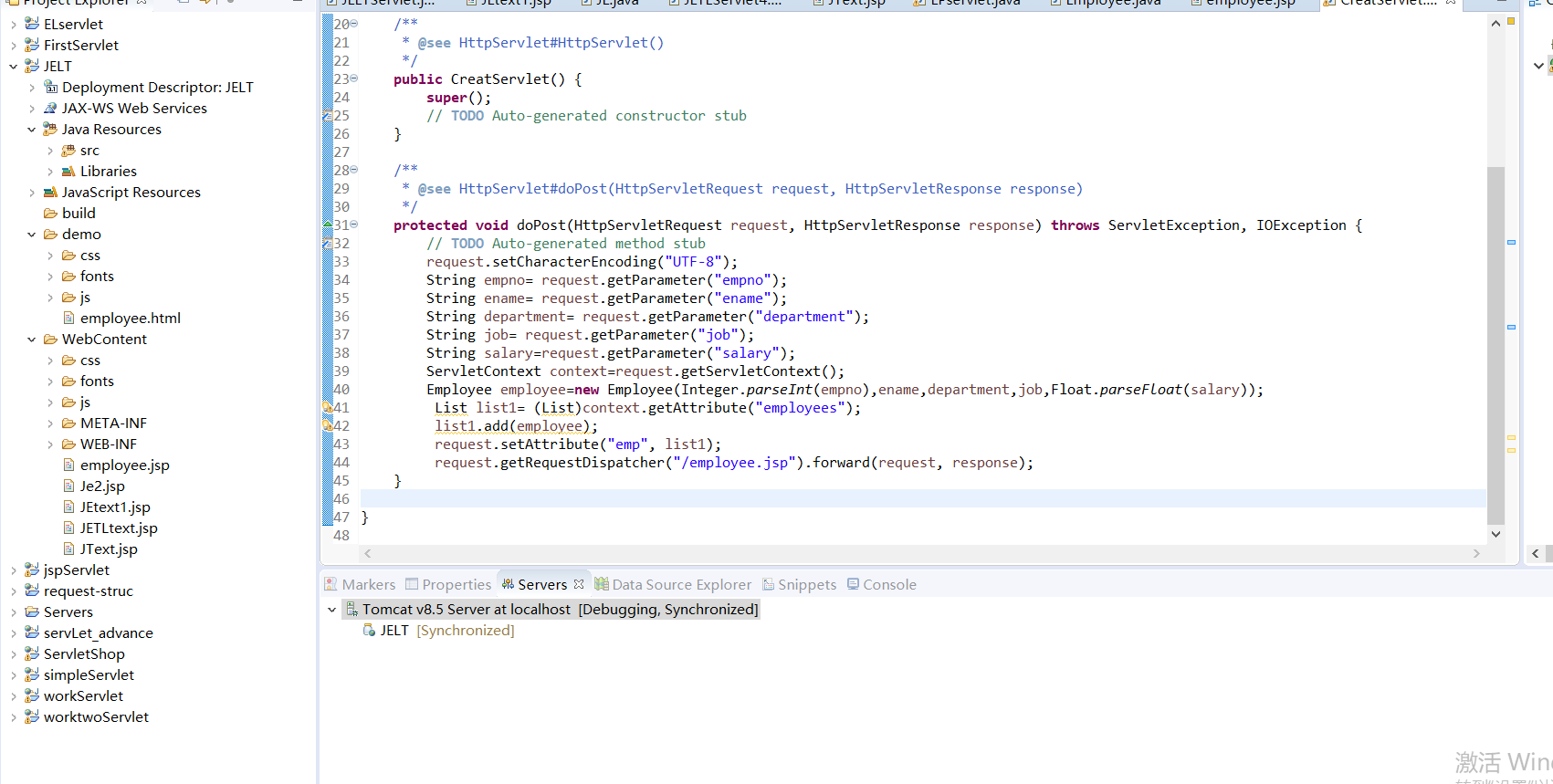Toggle the fold marker on line 20
Viewport: 1553px width, 784px height.
[x=354, y=24]
